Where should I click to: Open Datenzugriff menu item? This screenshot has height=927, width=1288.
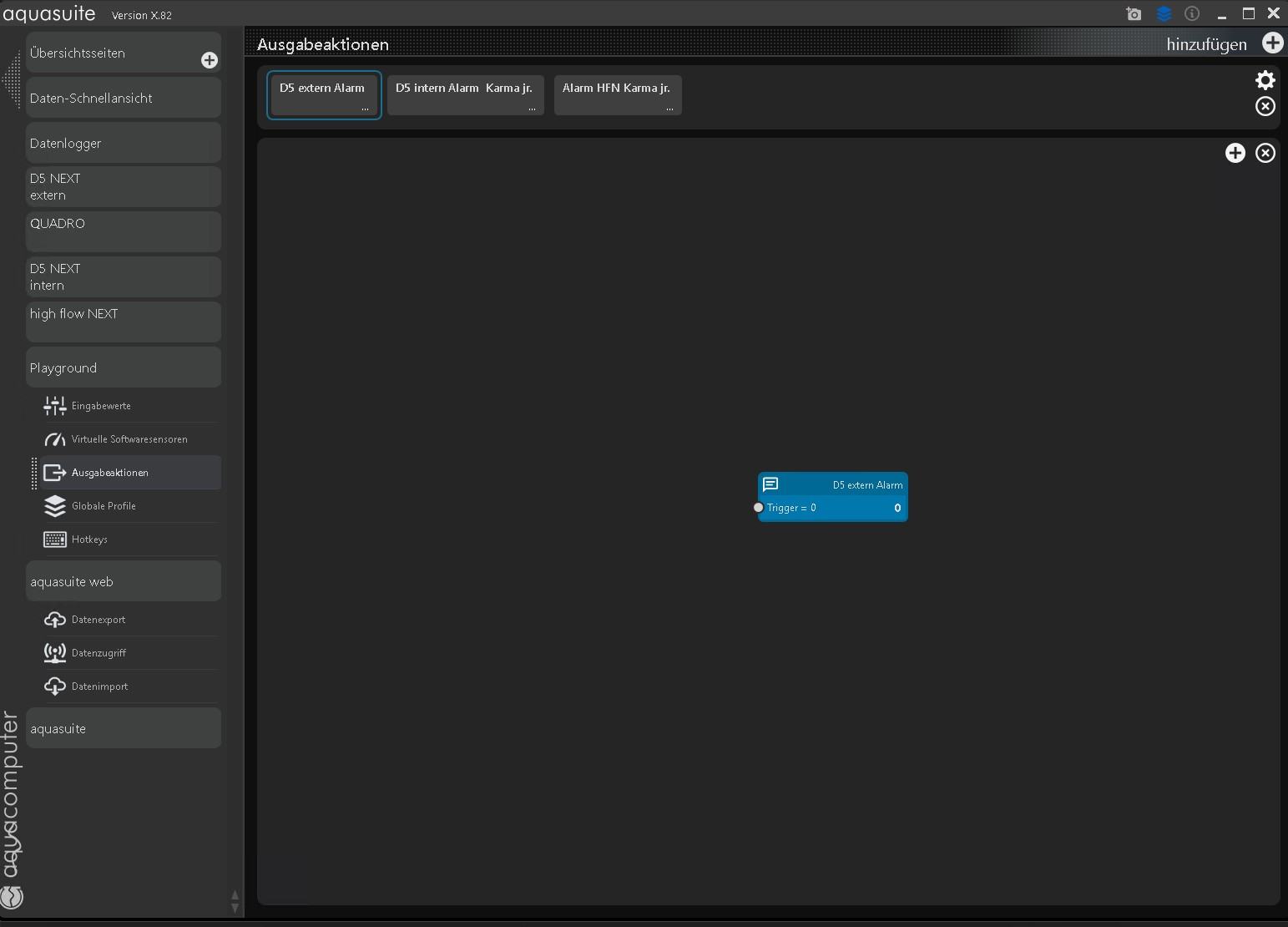[x=130, y=653]
